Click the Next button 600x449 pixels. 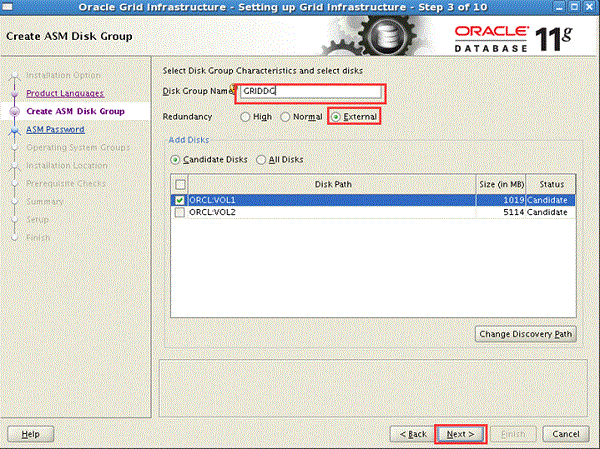(460, 434)
